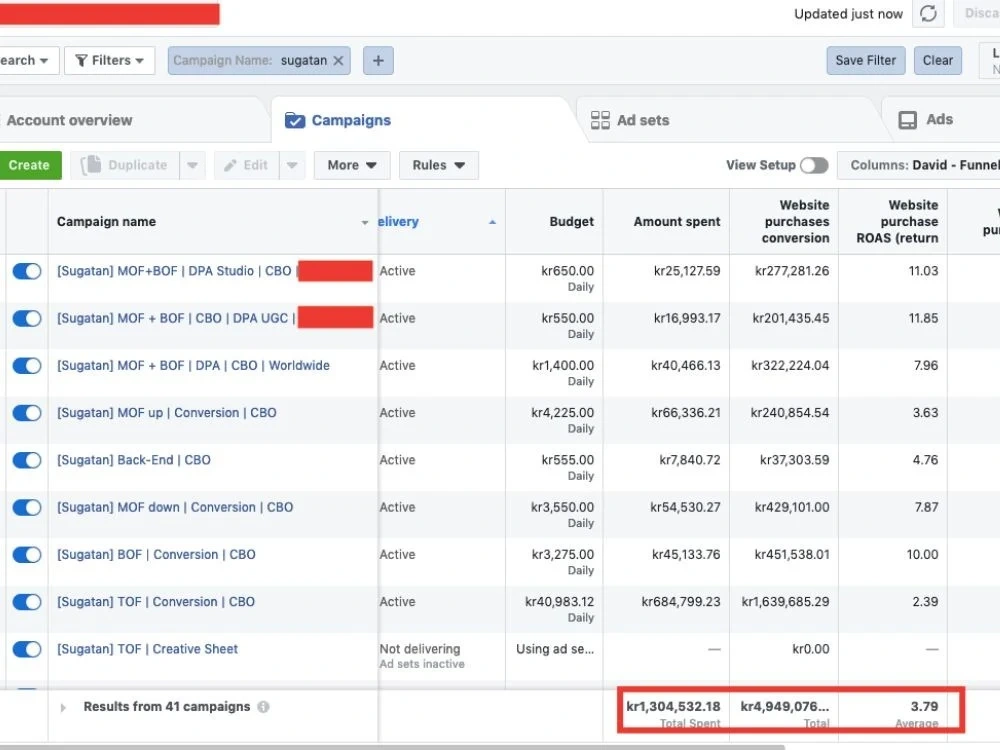Switch to Account overview tab
This screenshot has width=1000, height=750.
tap(70, 121)
